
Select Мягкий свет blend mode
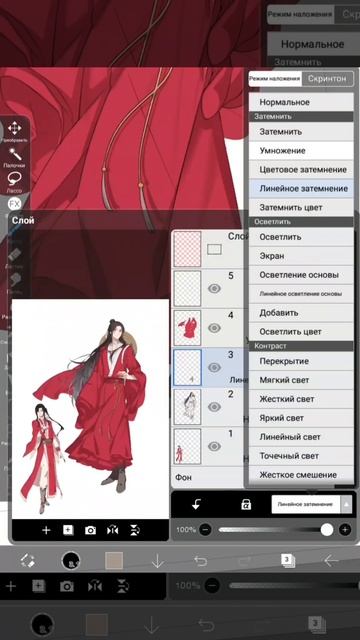(x=301, y=380)
